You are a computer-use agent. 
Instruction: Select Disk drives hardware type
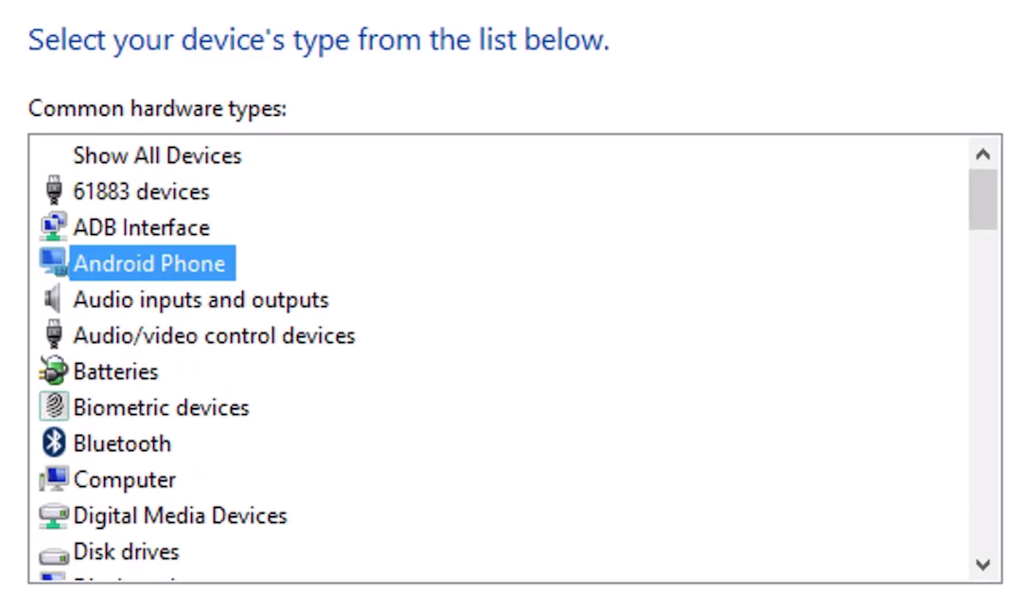(x=126, y=551)
